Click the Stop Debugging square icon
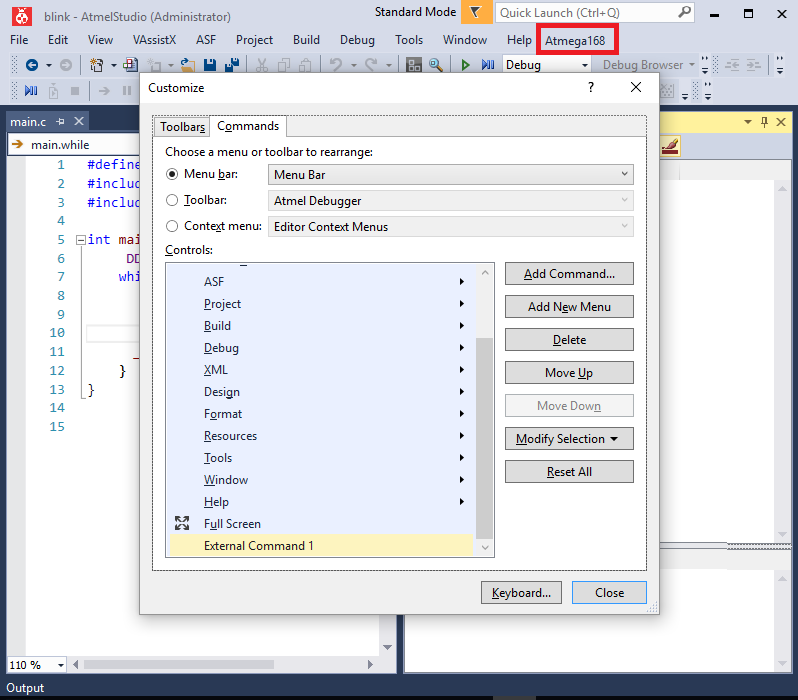Viewport: 798px width, 700px height. tap(75, 91)
